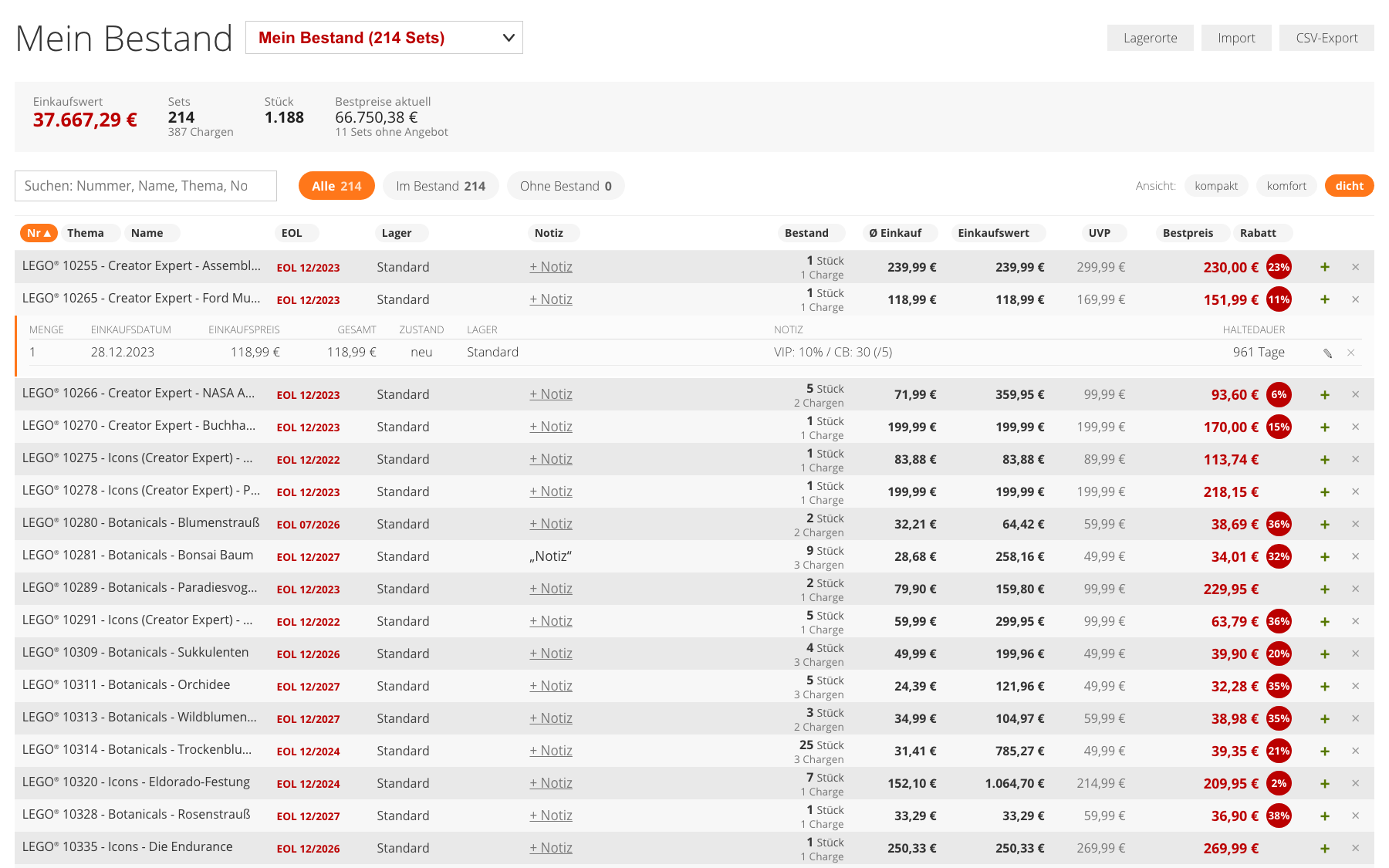The height and width of the screenshot is (868, 1389).
Task: Filter by Im Bestand 214
Action: coord(441,186)
